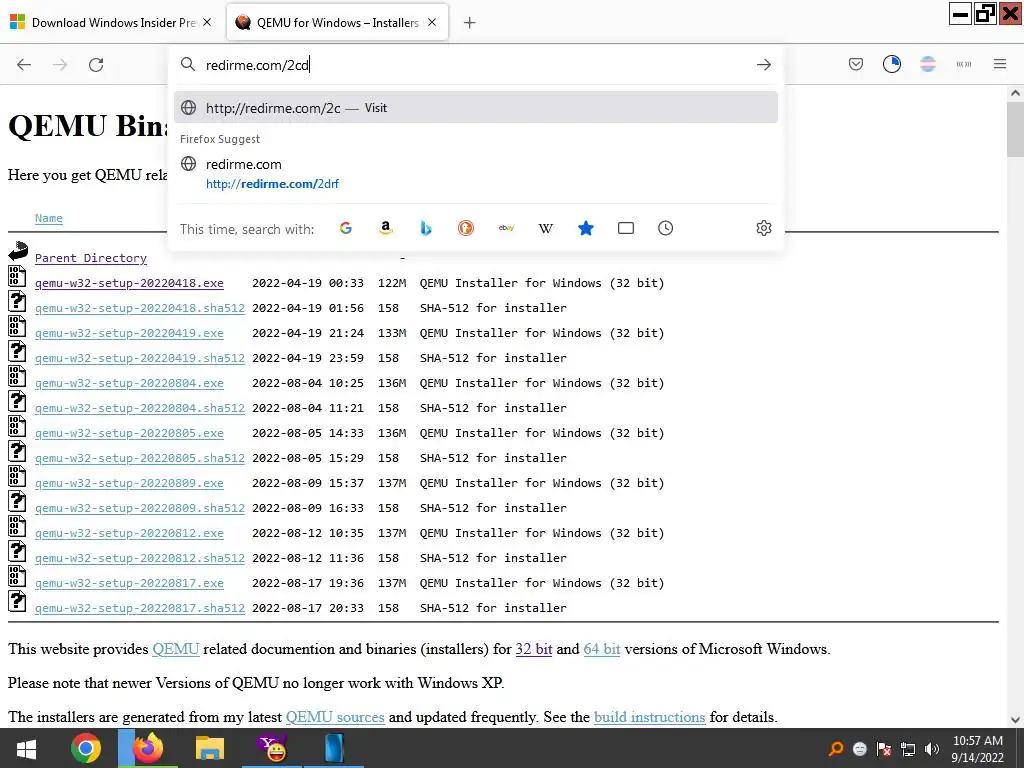1024x768 pixels.
Task: Search bookmarks using star icon
Action: click(x=586, y=228)
